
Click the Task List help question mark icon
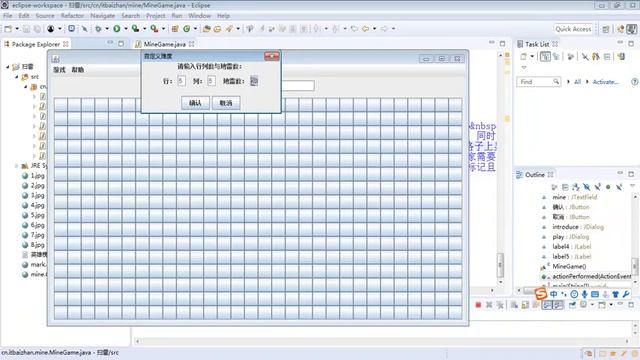[x=634, y=82]
